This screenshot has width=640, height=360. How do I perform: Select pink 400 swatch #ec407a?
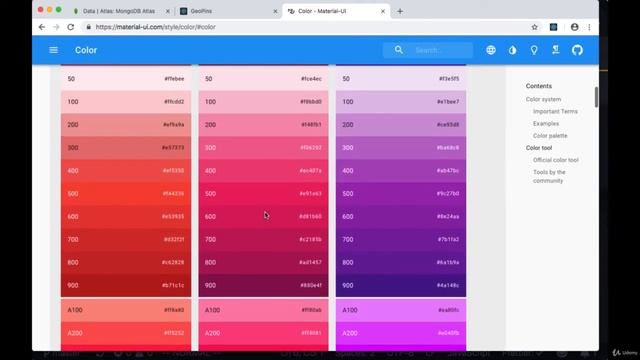click(263, 171)
